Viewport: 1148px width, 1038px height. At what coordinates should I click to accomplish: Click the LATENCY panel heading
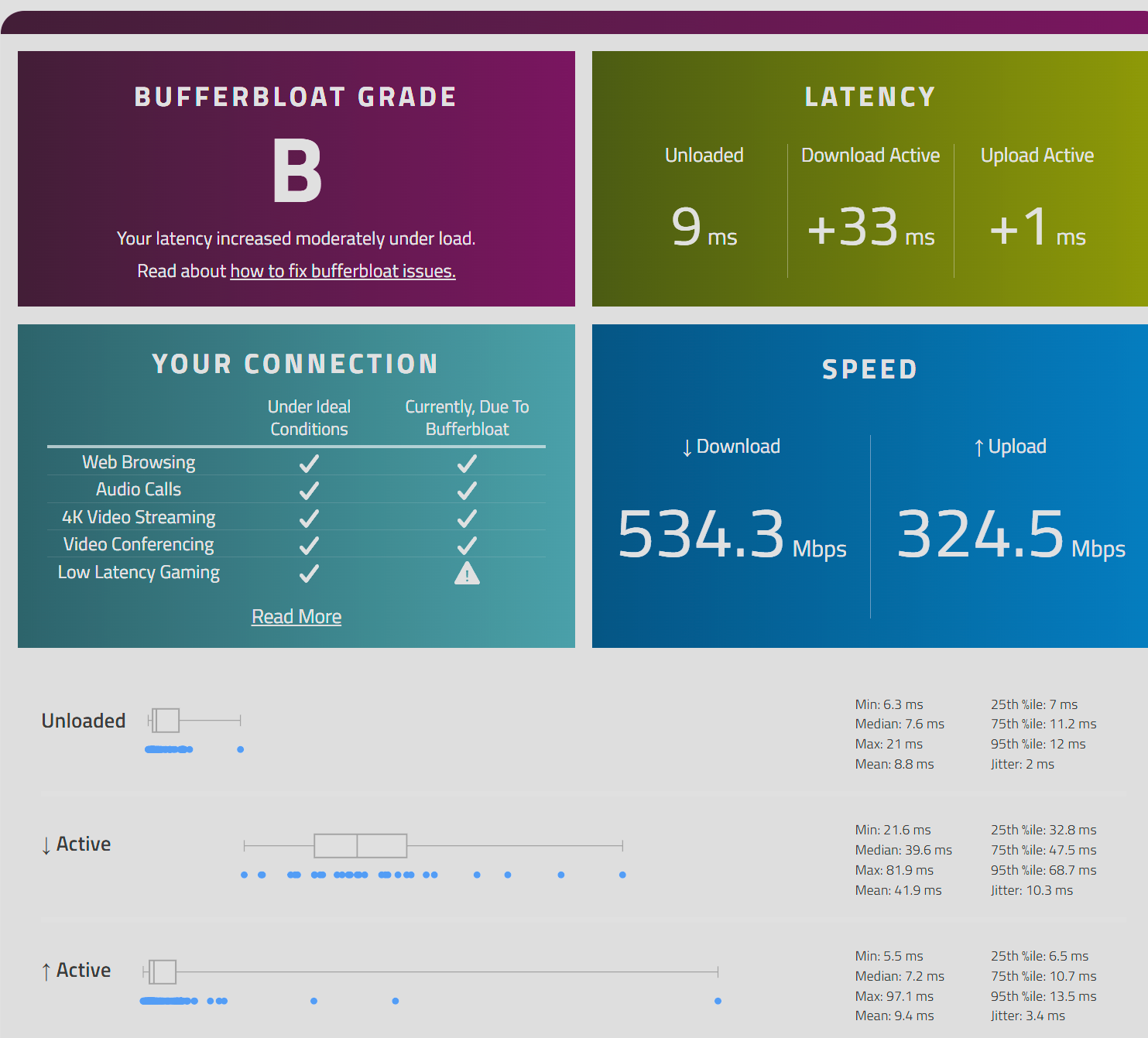(x=870, y=97)
